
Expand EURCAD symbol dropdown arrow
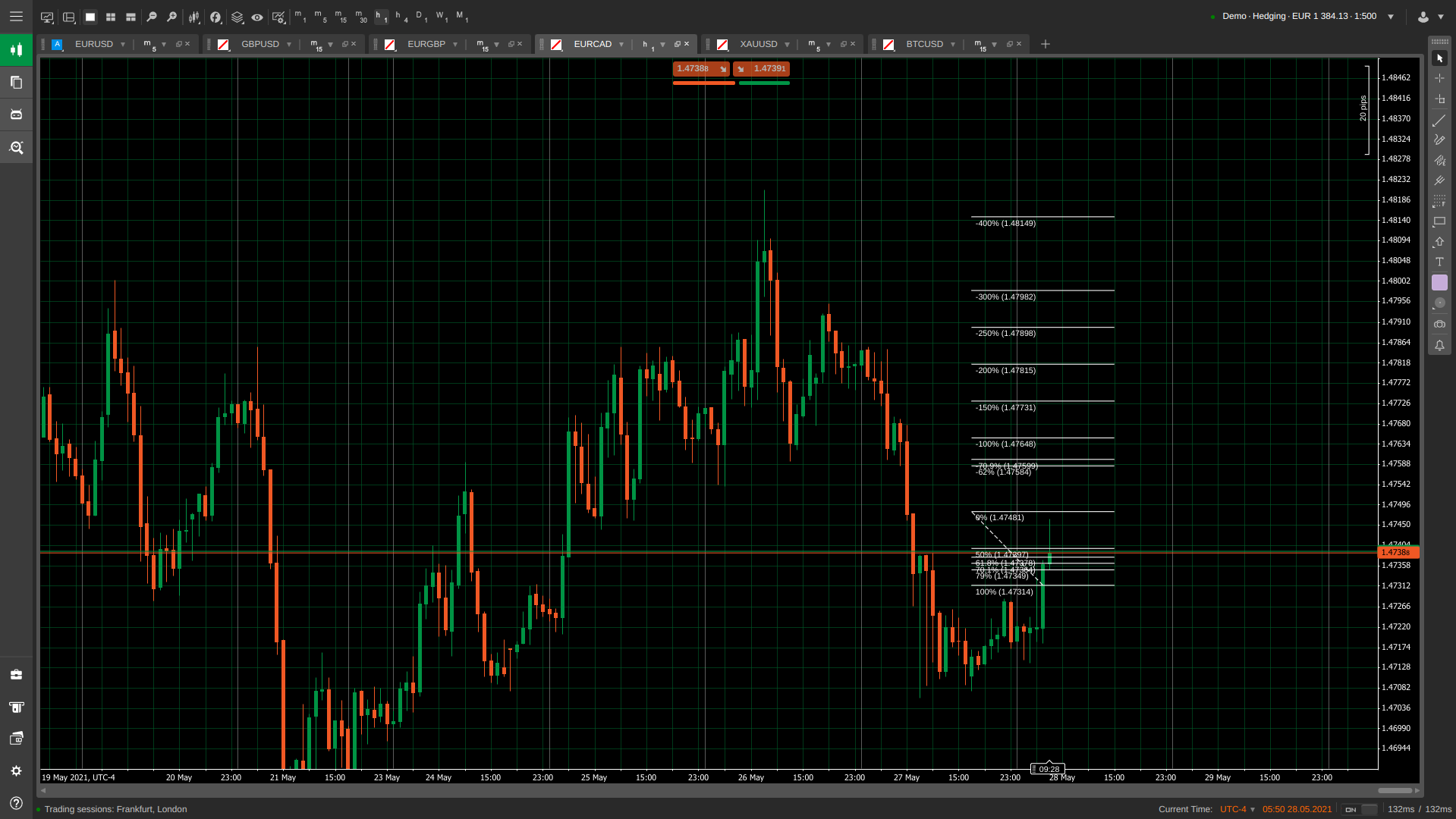621,45
